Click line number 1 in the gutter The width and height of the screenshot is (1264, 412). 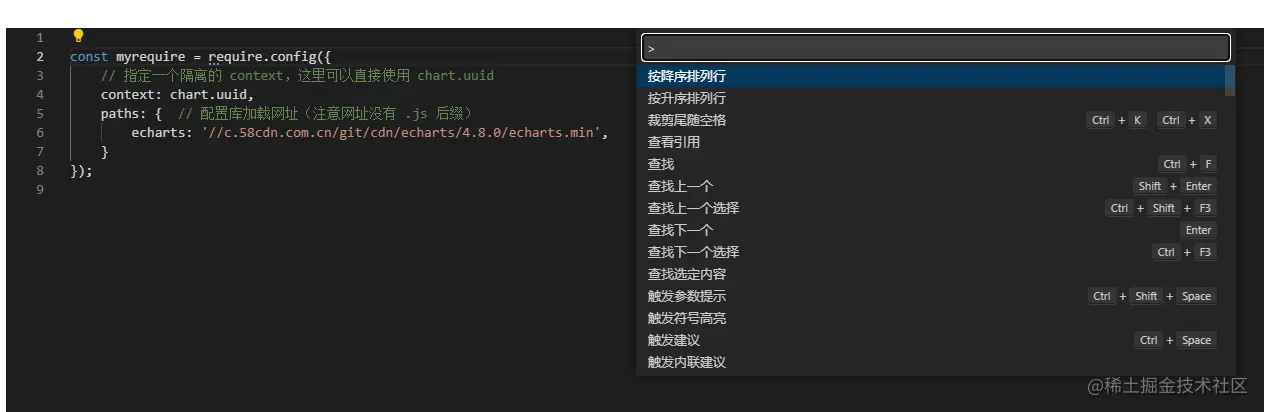[40, 37]
